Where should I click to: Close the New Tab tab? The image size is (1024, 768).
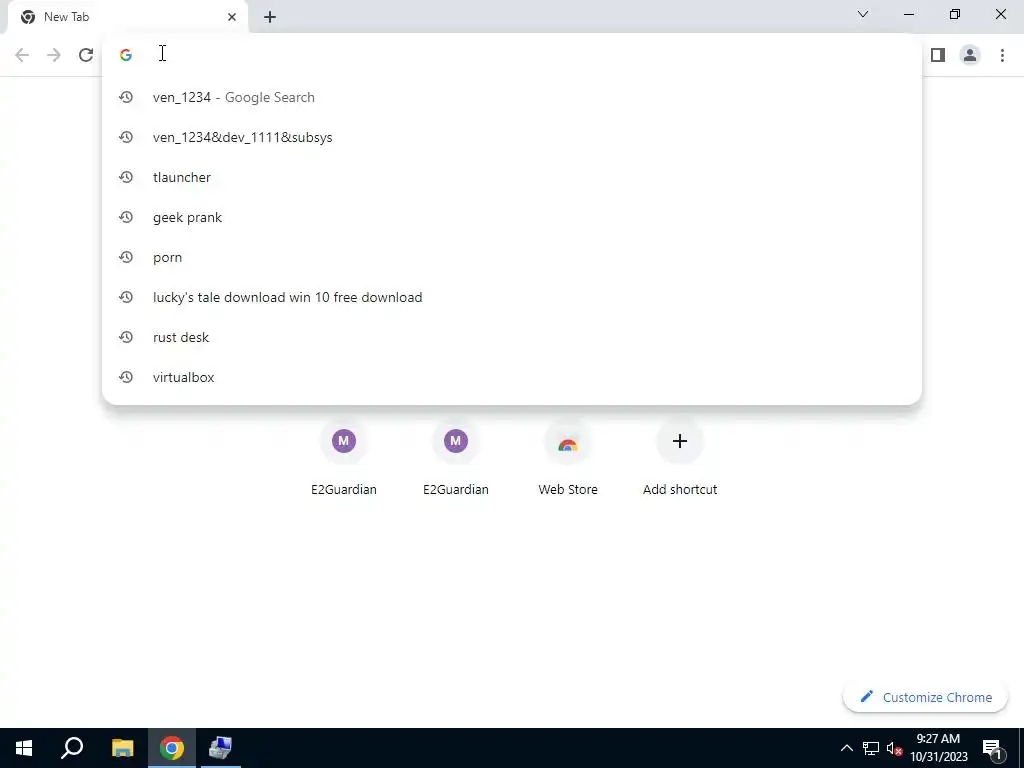(232, 17)
